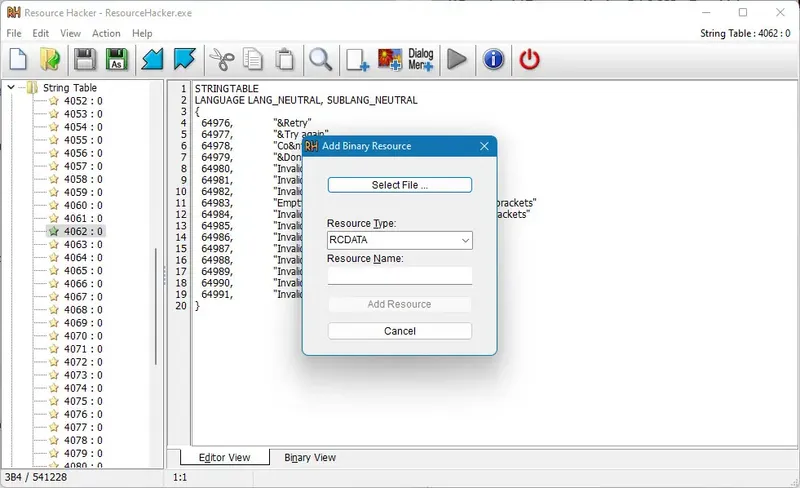Click the star icon of 4077 : 0

(x=54, y=427)
